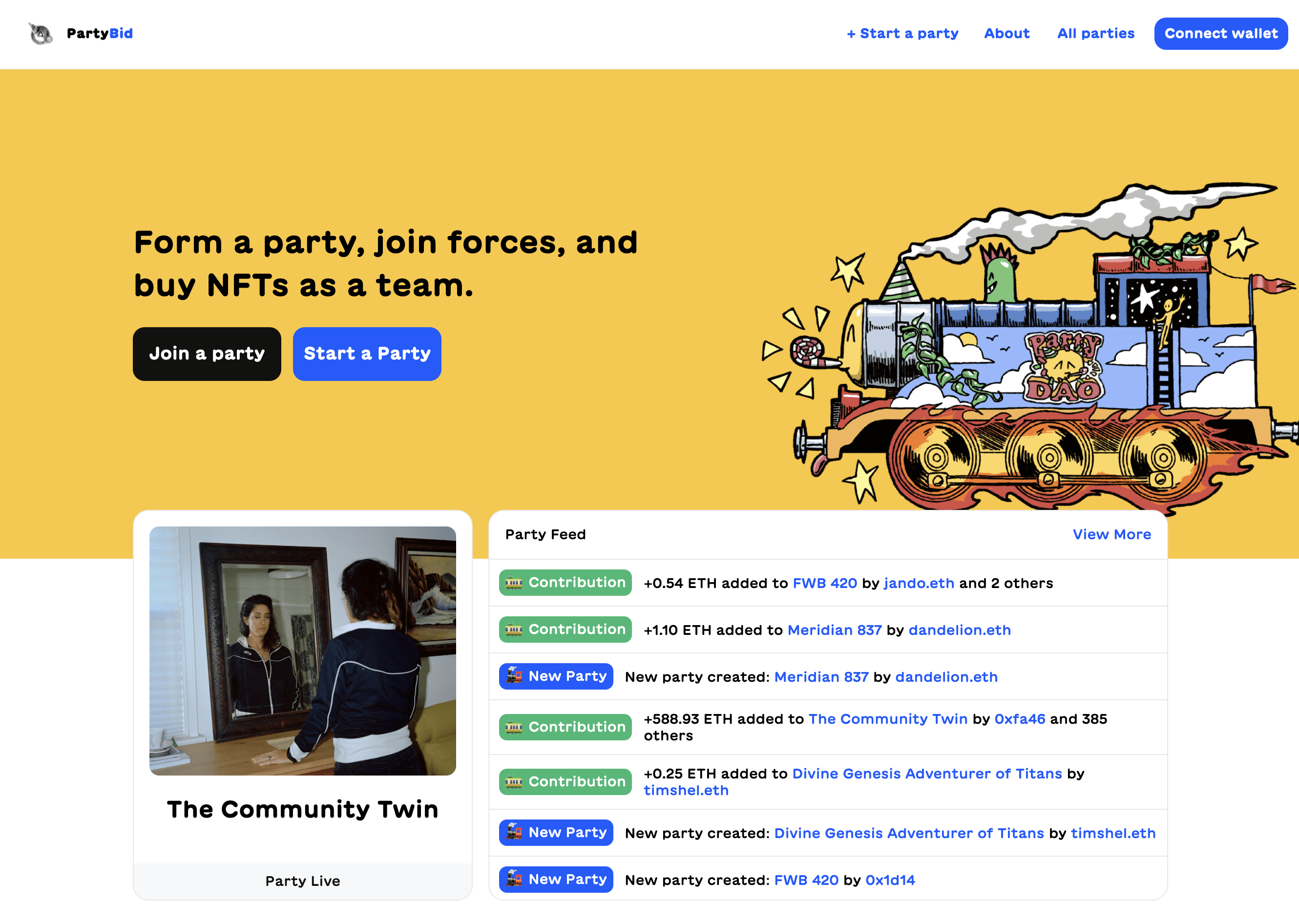This screenshot has height=924, width=1299.
Task: Open the PartyBid home text link
Action: point(100,34)
